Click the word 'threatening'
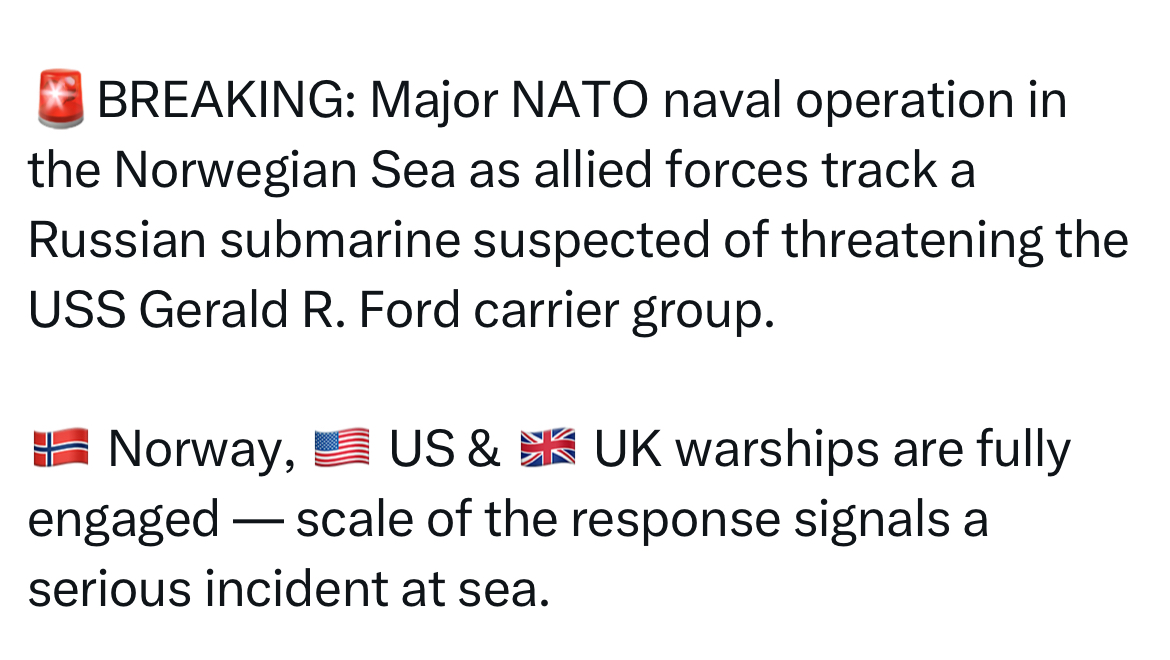Screen dimensions: 1170x660 (912, 242)
